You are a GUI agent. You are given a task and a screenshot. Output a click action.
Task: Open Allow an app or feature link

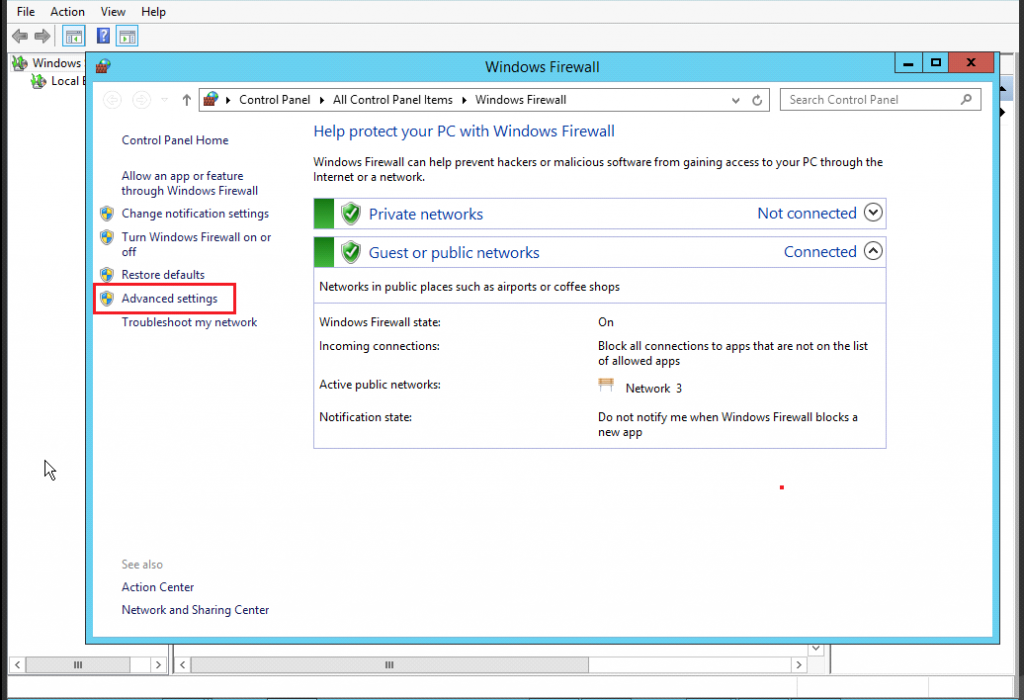tap(189, 183)
